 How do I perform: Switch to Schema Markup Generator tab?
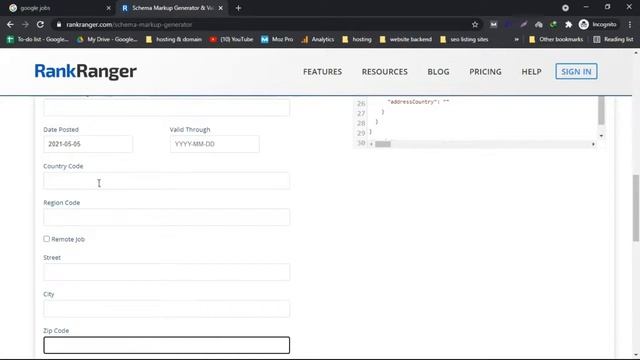tap(171, 8)
